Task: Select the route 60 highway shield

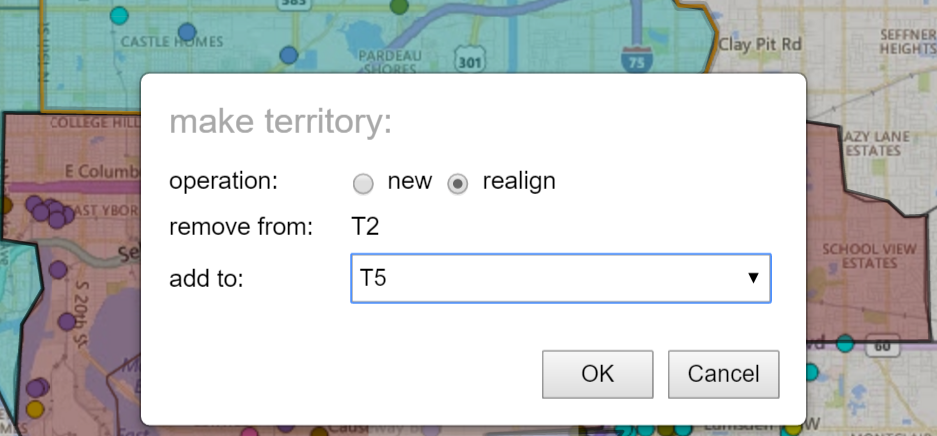Action: (882, 345)
